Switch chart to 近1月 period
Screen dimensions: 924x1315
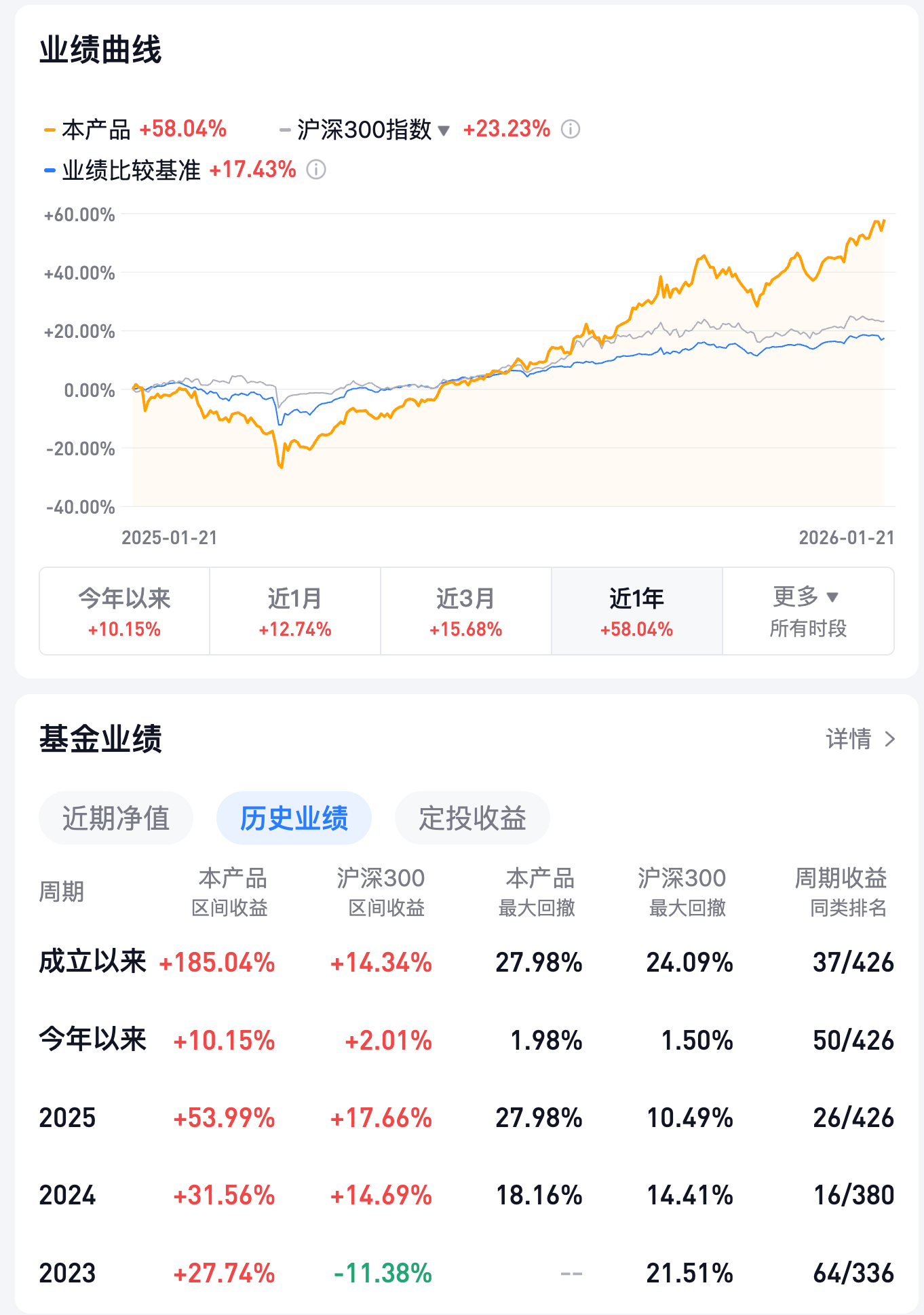tap(295, 611)
